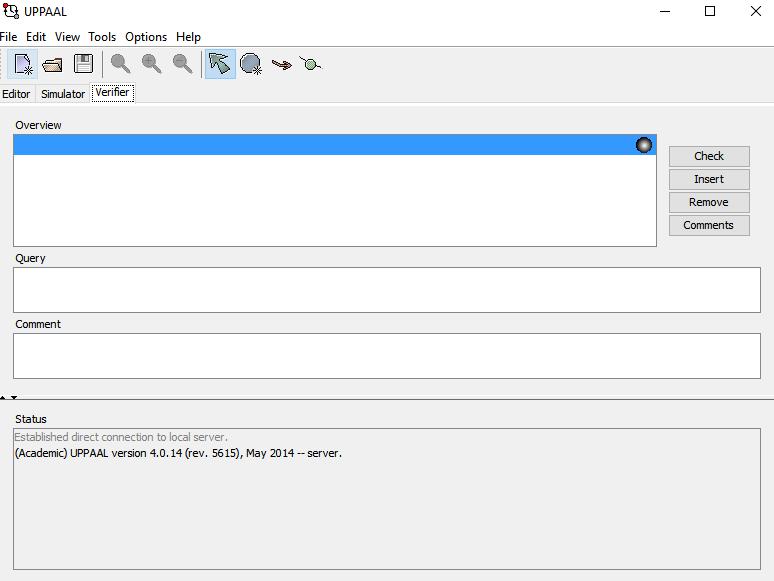Switch to the Simulator tab
This screenshot has width=774, height=581.
[x=63, y=94]
